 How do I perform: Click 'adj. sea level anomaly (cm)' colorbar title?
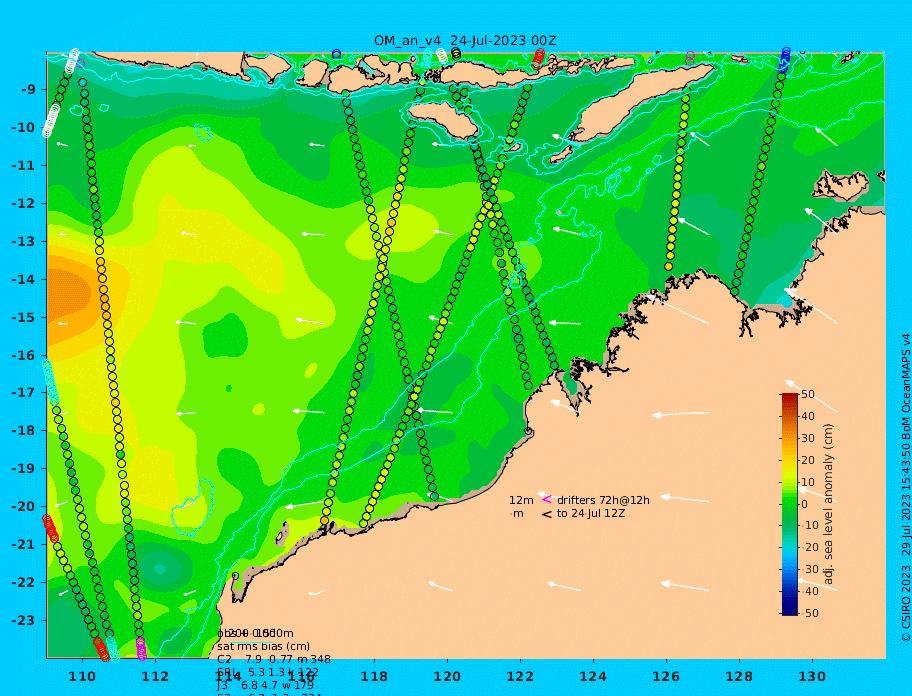[828, 504]
